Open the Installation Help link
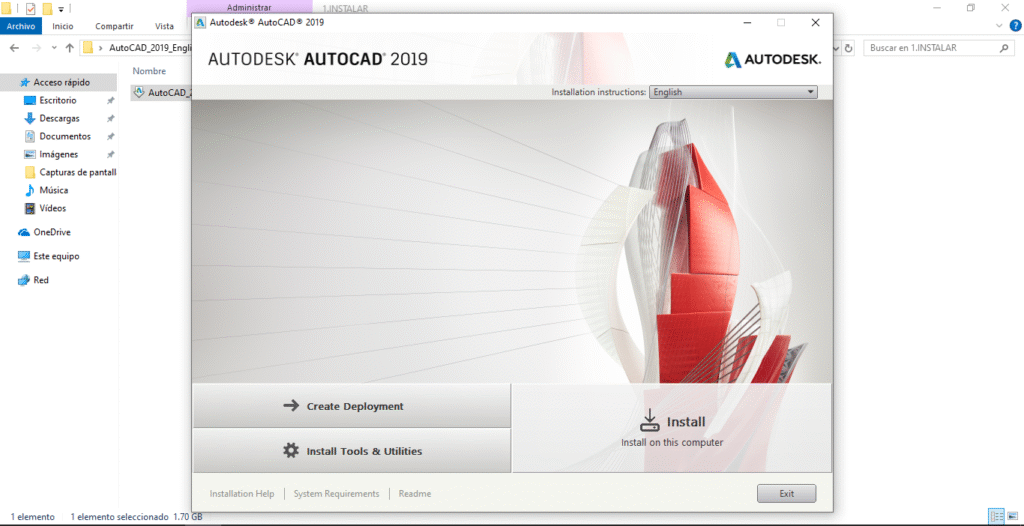The image size is (1024, 526). pyautogui.click(x=242, y=493)
